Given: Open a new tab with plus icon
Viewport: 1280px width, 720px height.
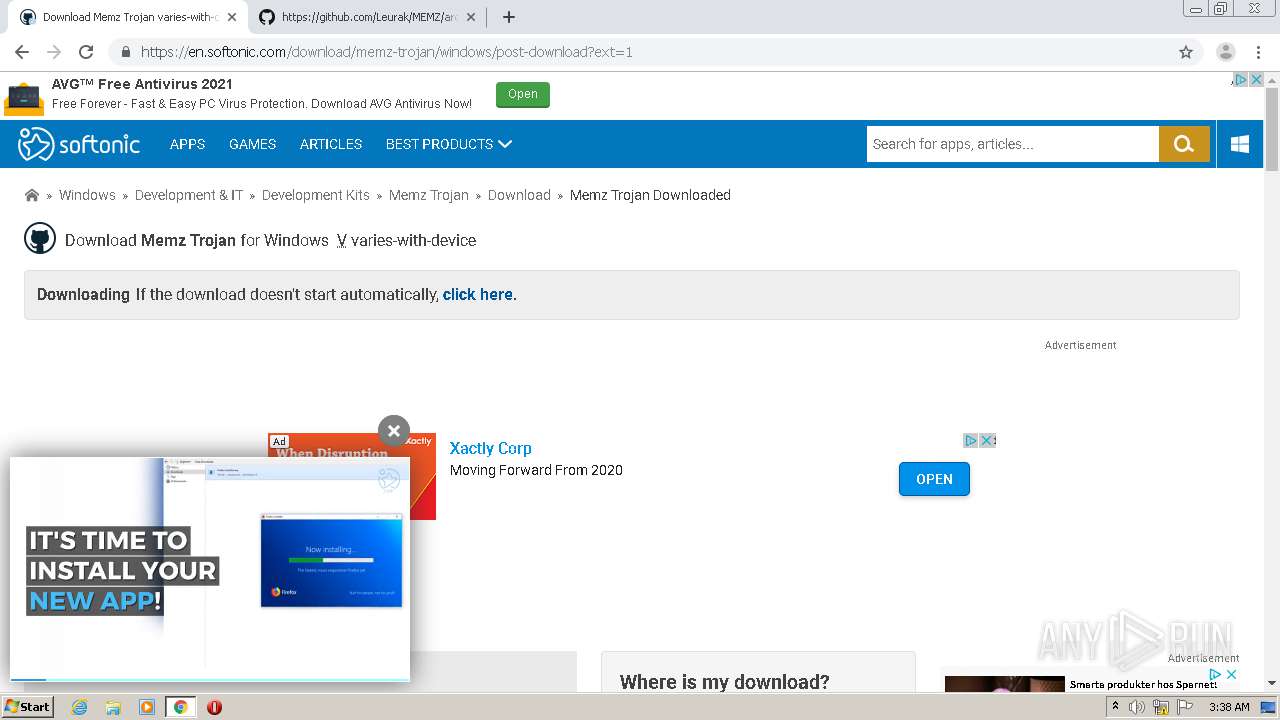Looking at the screenshot, I should [509, 17].
